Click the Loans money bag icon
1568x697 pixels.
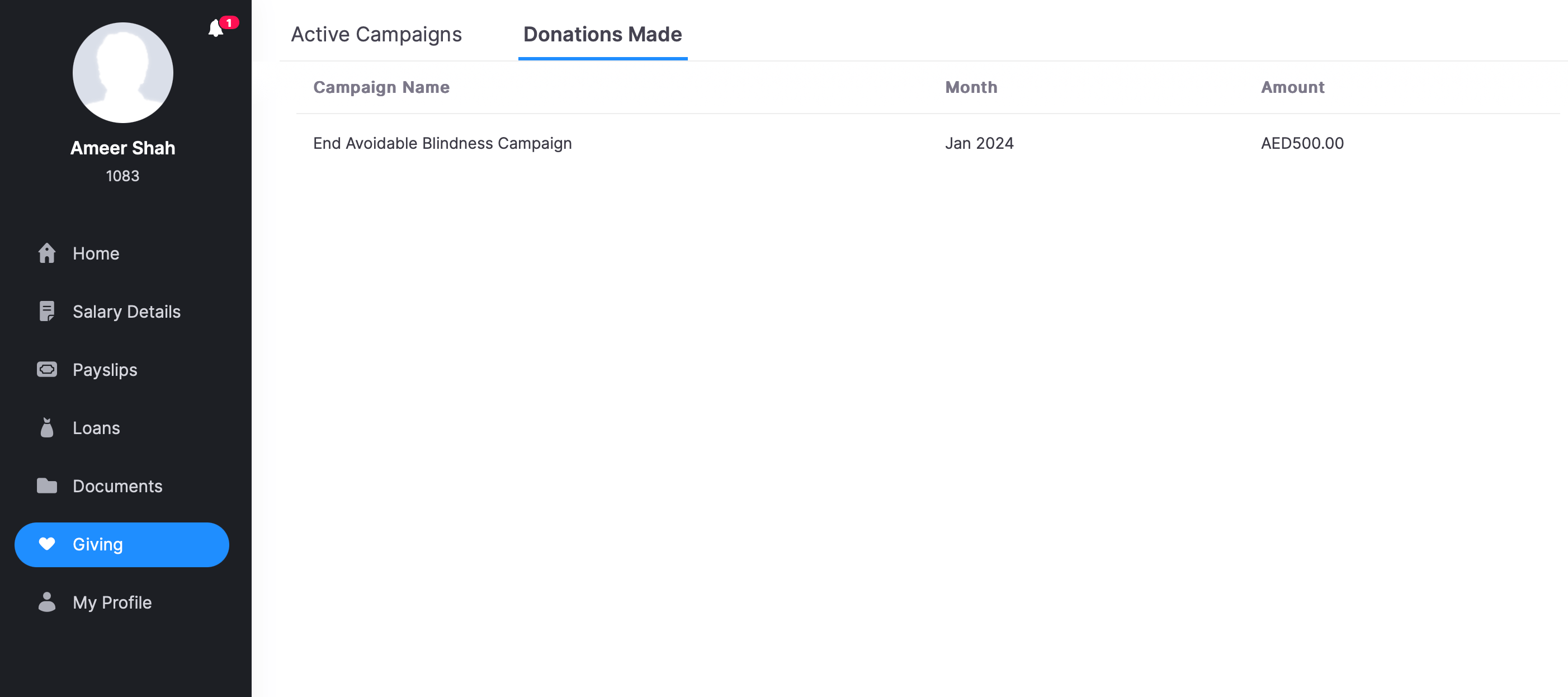(47, 427)
